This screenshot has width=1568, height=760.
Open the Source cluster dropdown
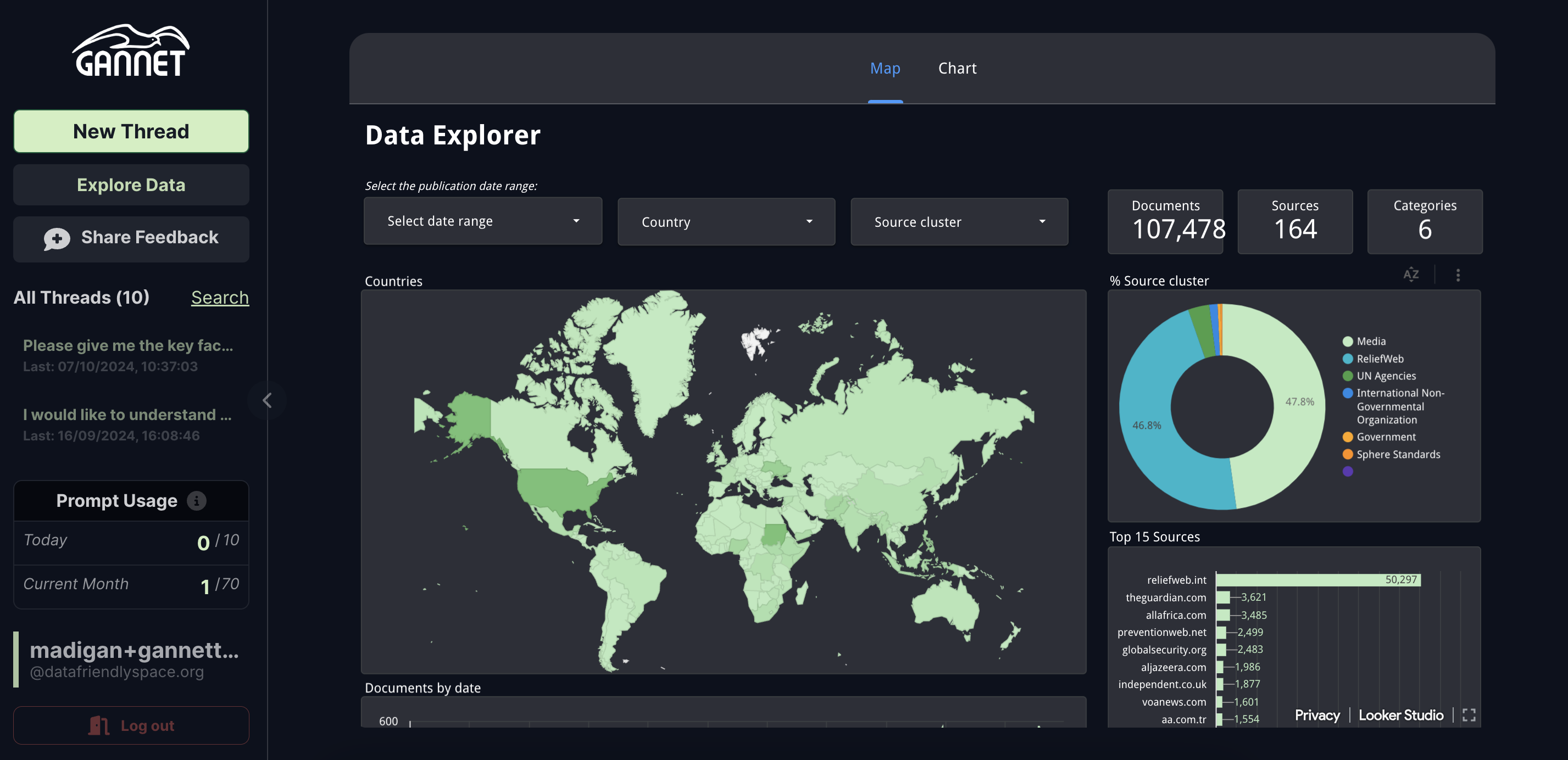959,222
